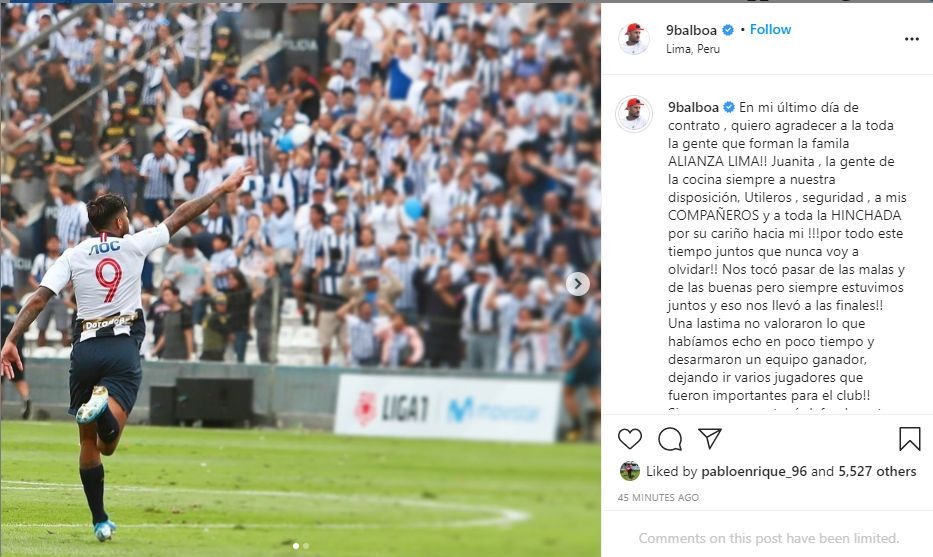933x557 pixels.
Task: Follow the 9balboa account
Action: [770, 29]
